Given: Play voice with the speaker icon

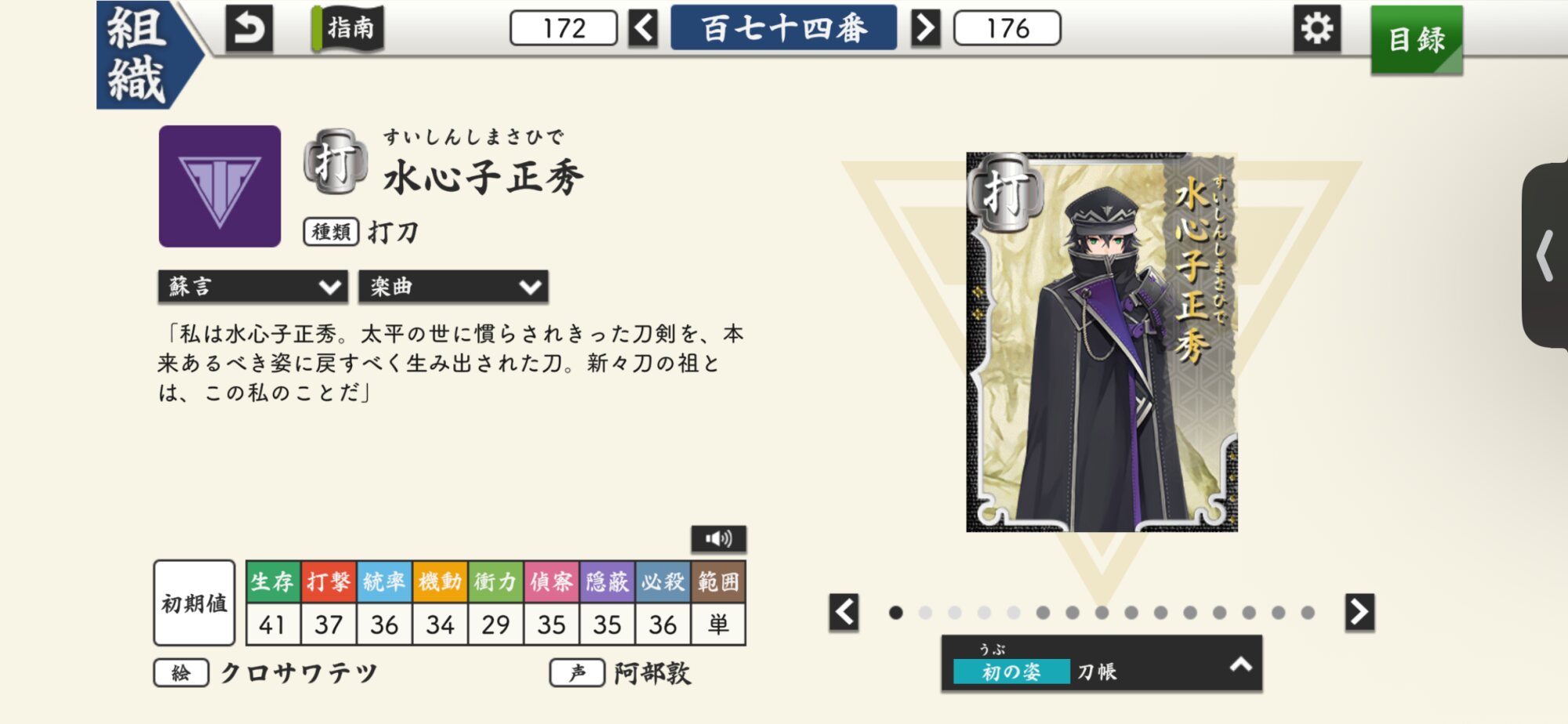Looking at the screenshot, I should [718, 539].
